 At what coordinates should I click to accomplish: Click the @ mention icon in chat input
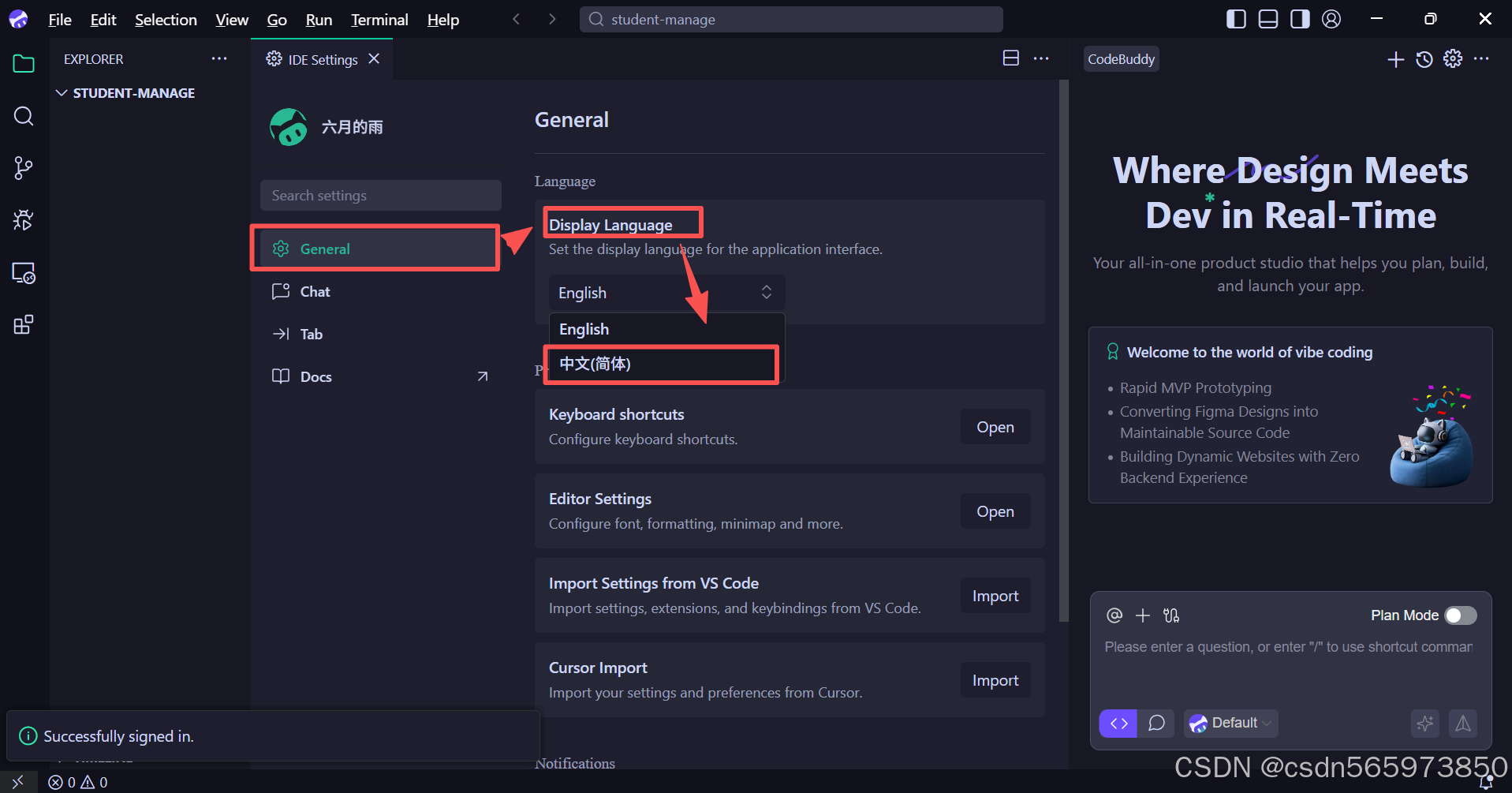tap(1114, 615)
